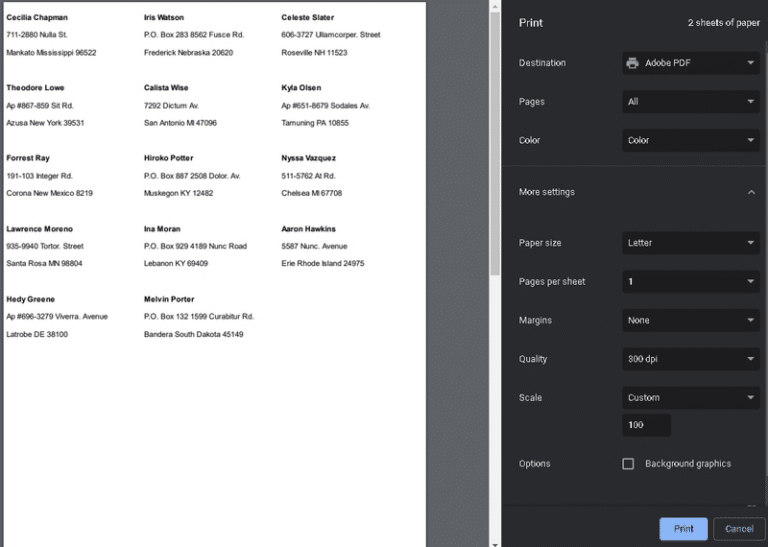Click the name Hedy Greene
This screenshot has width=768, height=547.
coord(30,299)
